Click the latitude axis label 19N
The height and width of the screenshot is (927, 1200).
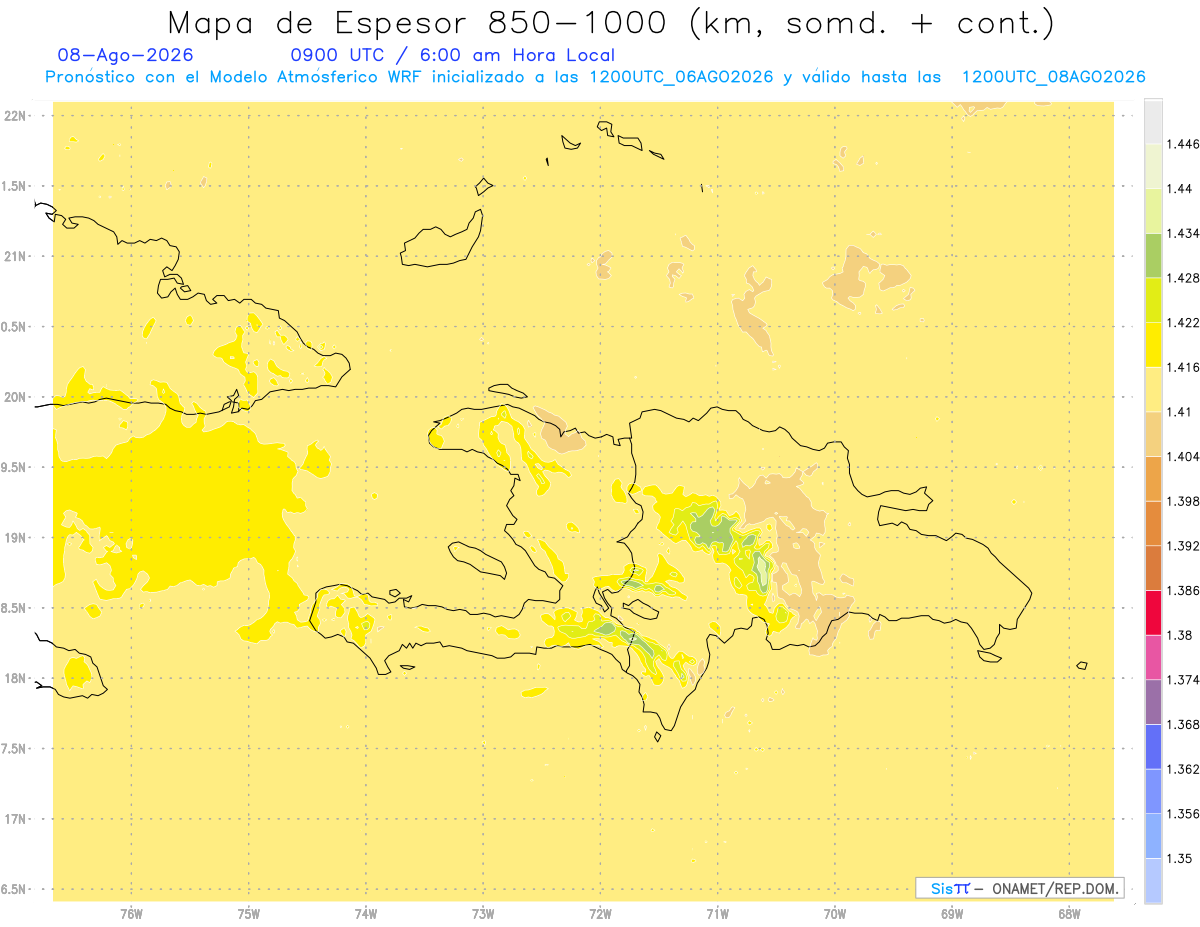(17, 538)
